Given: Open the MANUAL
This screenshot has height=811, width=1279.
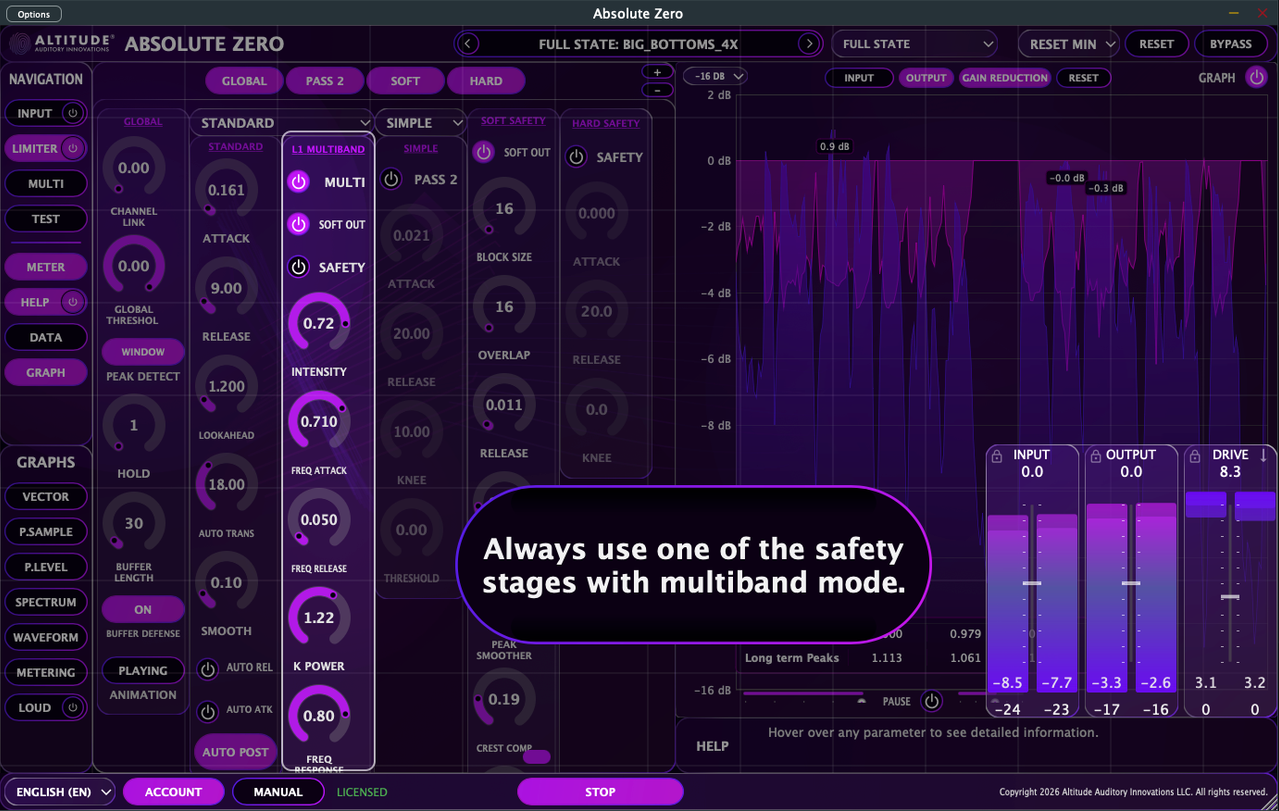Looking at the screenshot, I should point(278,792).
